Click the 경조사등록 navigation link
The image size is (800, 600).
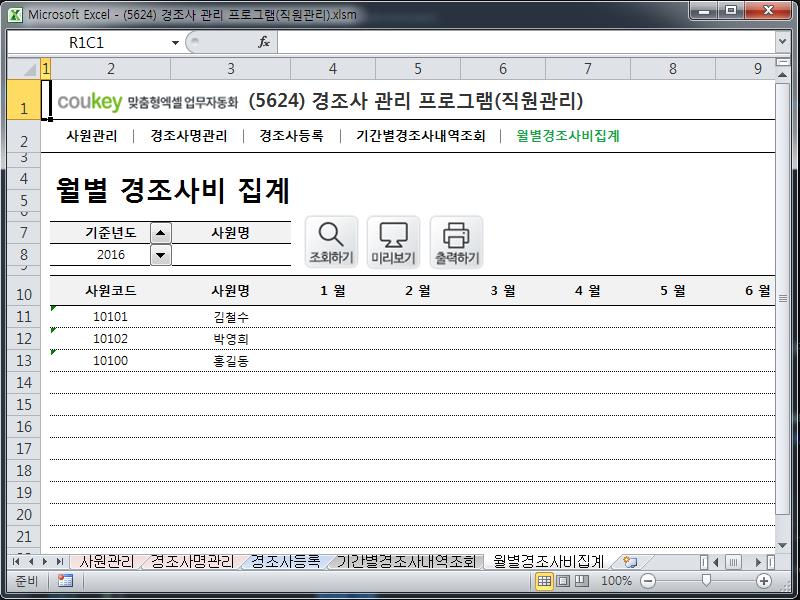pos(291,136)
